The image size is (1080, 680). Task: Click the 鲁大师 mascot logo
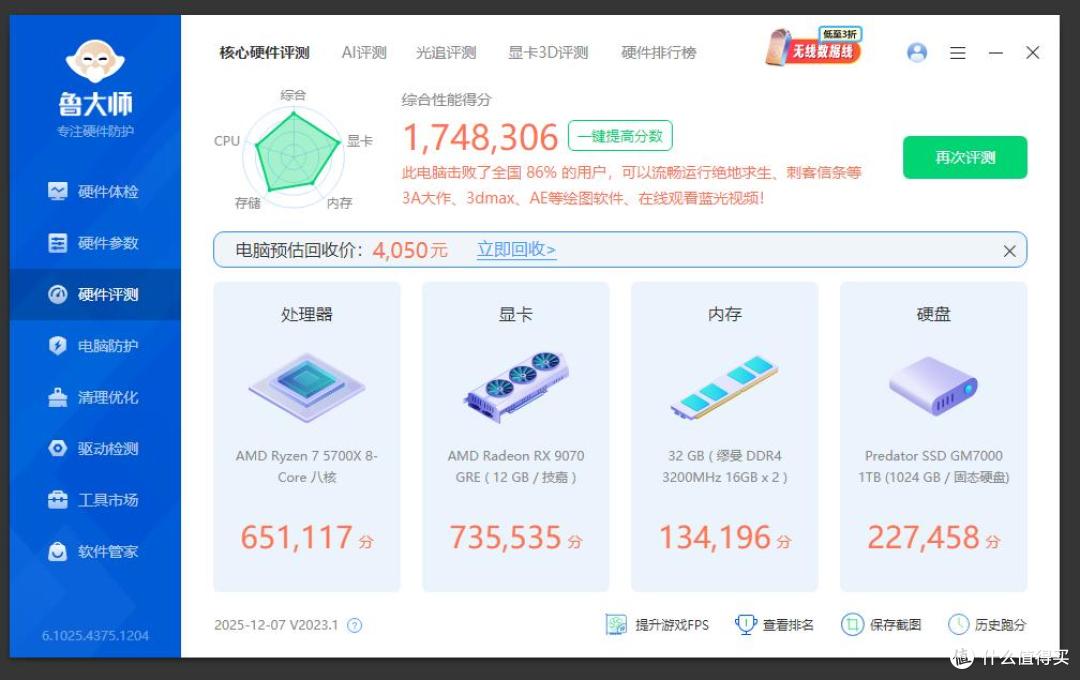click(x=95, y=61)
